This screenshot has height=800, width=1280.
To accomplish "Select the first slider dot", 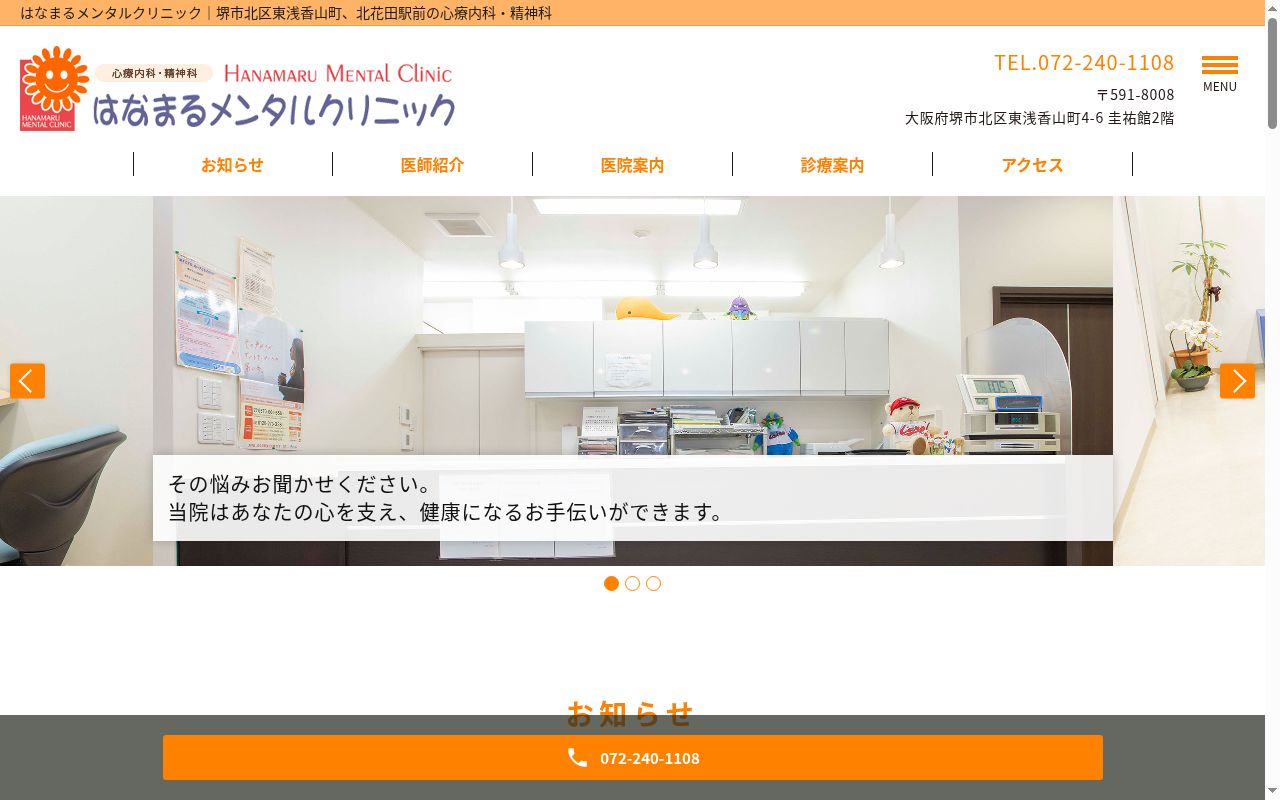I will click(x=611, y=584).
